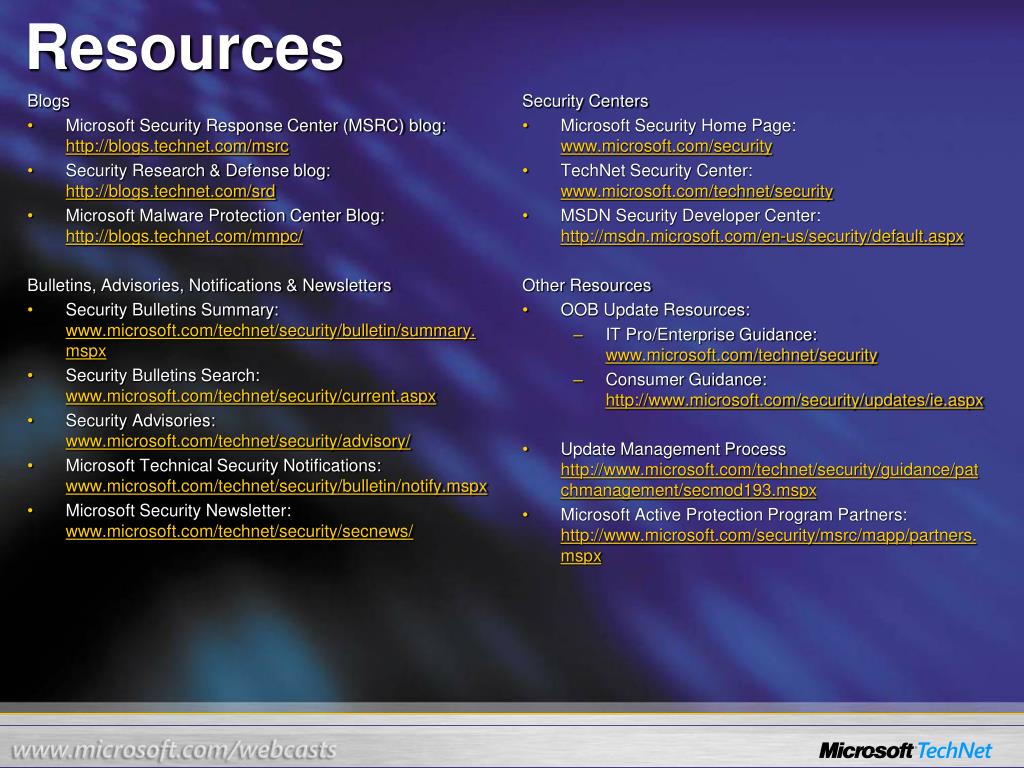Open the msrc/mapp/partners.mspx link
1024x768 pixels.
coord(768,545)
